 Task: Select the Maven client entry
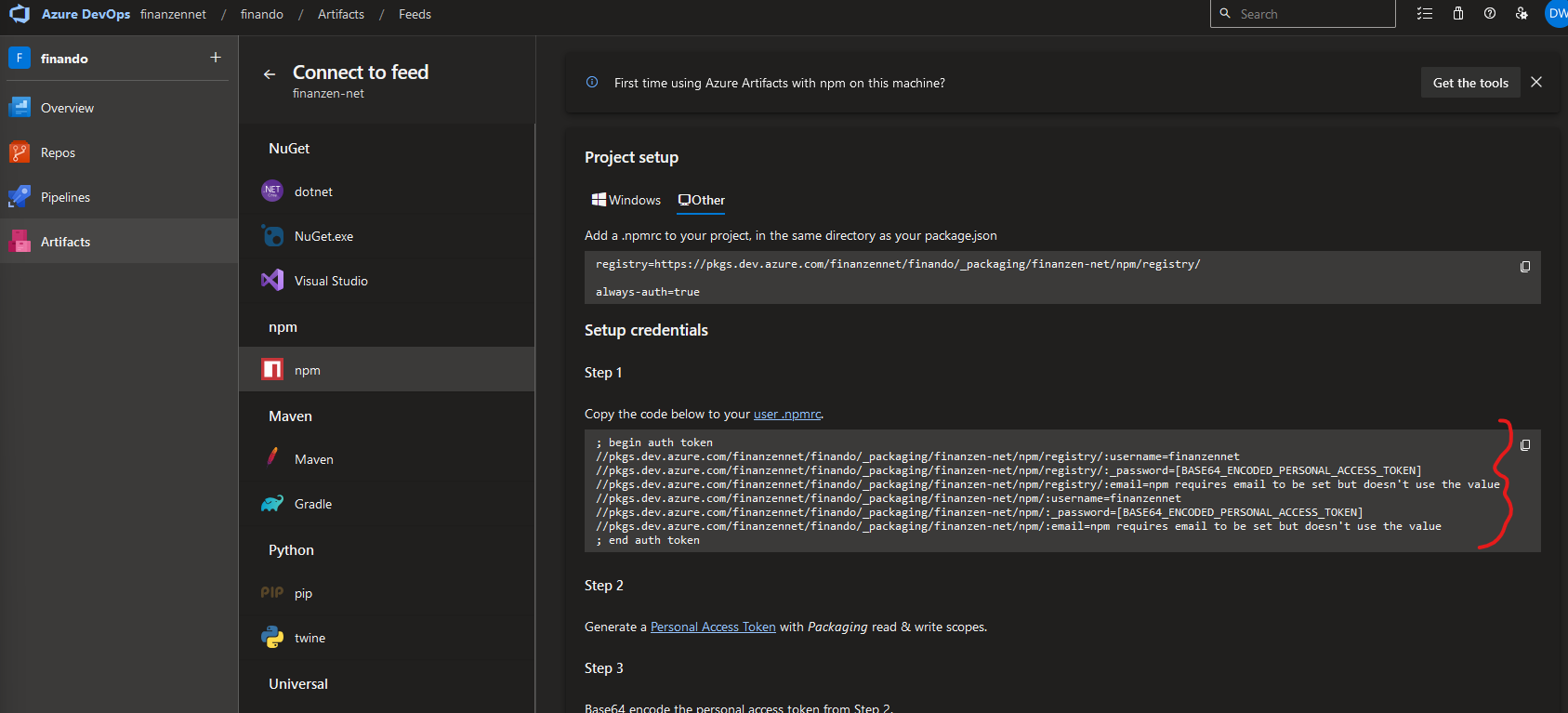click(x=387, y=459)
